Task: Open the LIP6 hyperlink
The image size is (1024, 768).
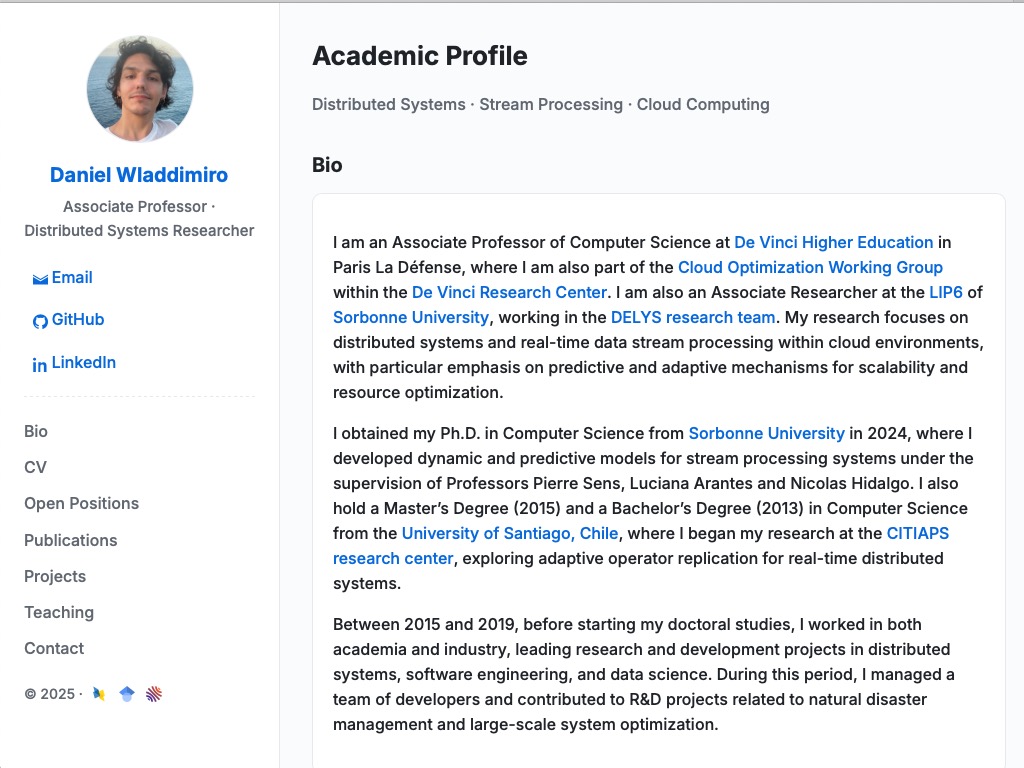Action: click(x=946, y=293)
